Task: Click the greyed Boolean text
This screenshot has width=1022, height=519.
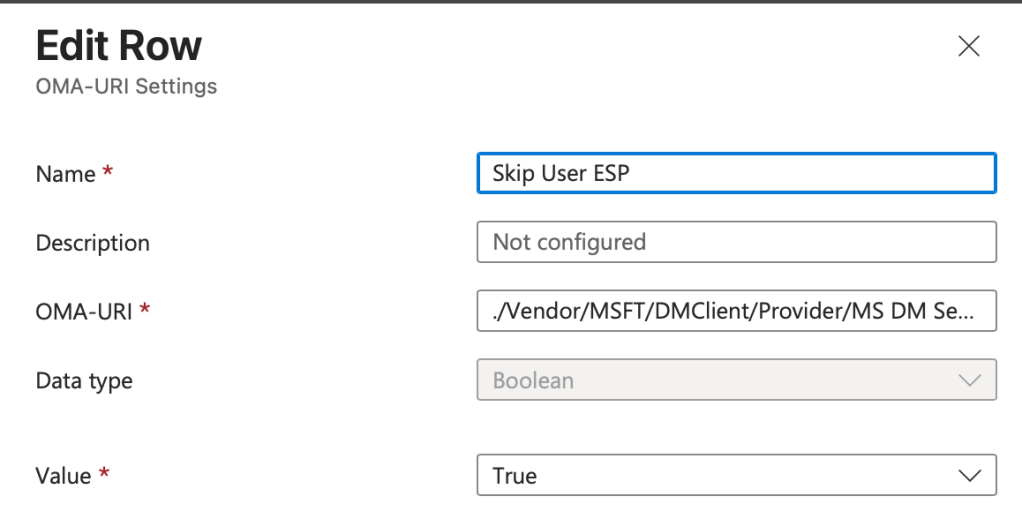Action: click(533, 381)
